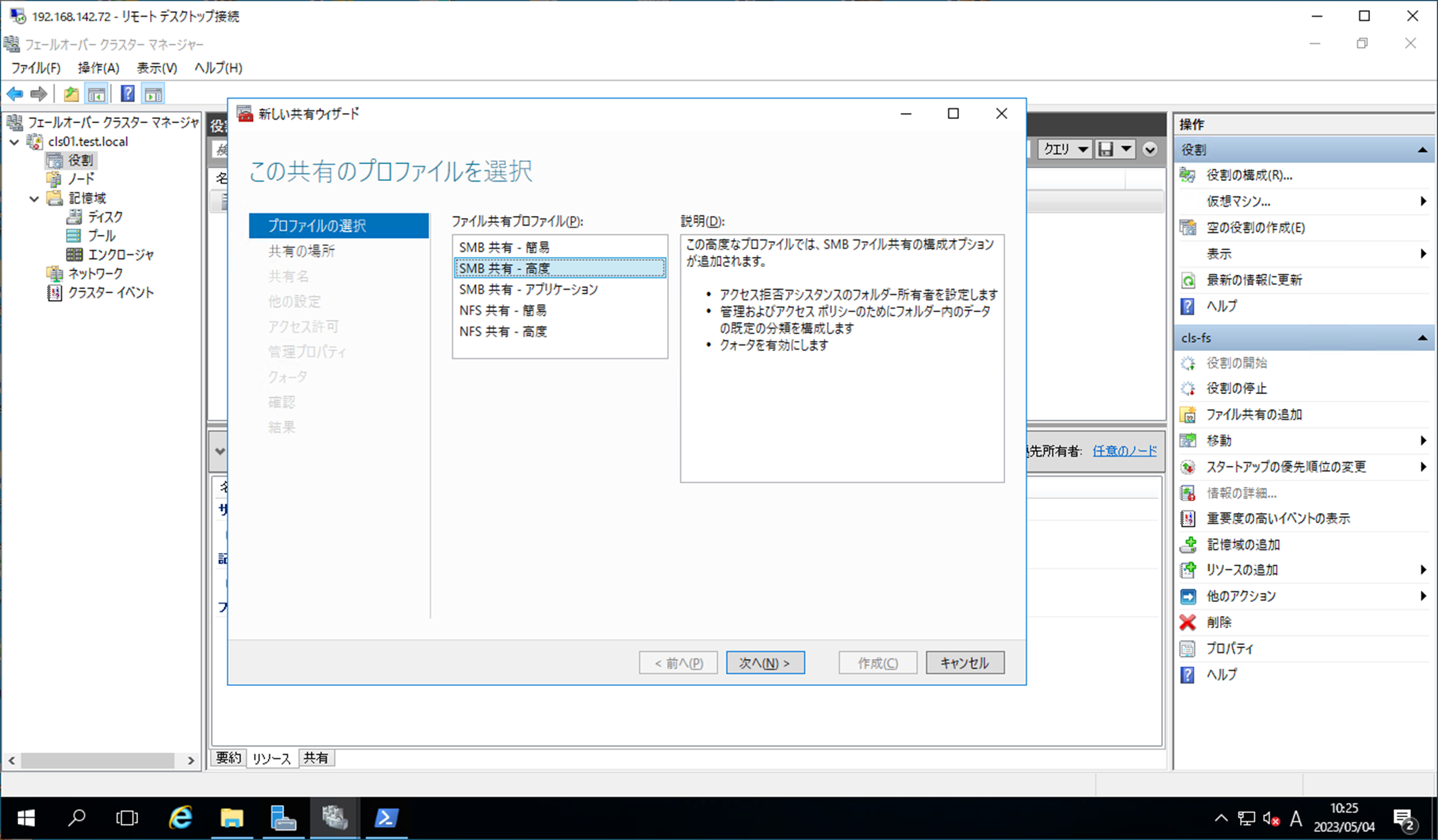
Task: Select SMB 共有 - アプリケーション profile
Action: (x=528, y=289)
